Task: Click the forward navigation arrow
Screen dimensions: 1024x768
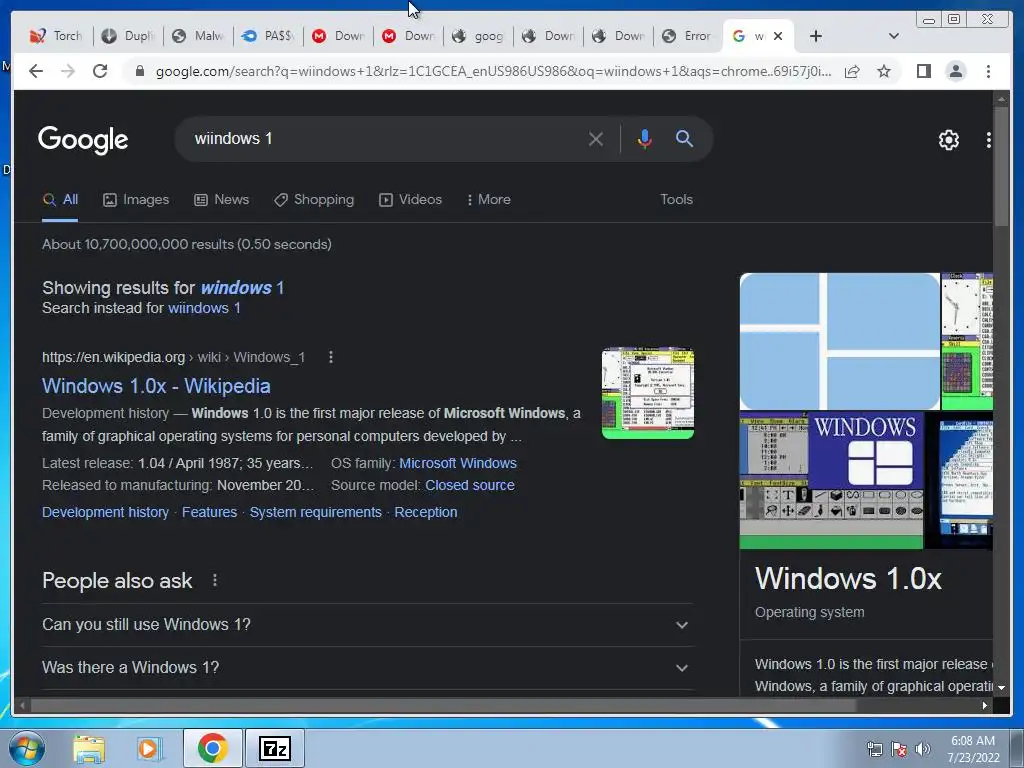Action: tap(68, 71)
